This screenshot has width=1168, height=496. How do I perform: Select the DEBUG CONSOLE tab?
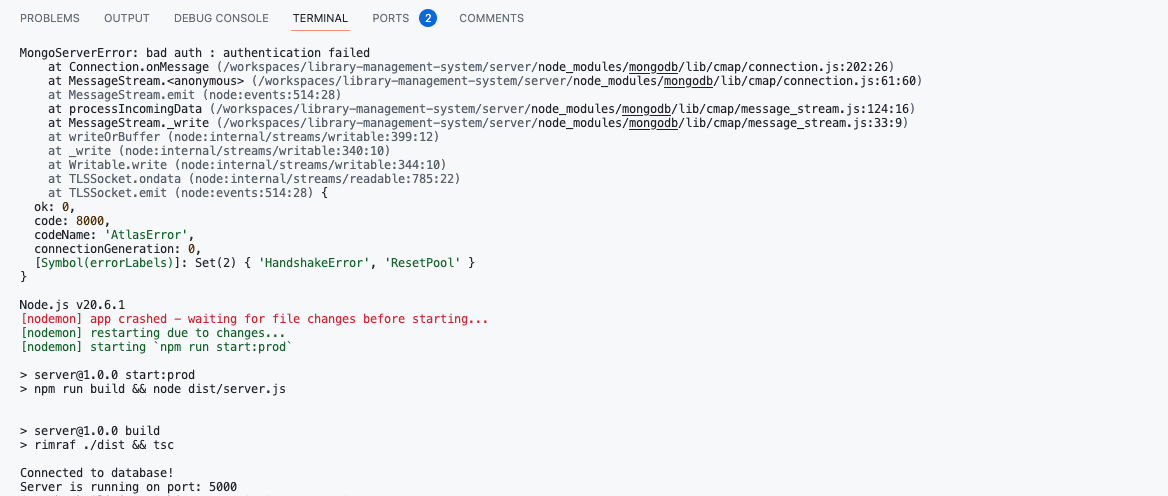click(221, 18)
